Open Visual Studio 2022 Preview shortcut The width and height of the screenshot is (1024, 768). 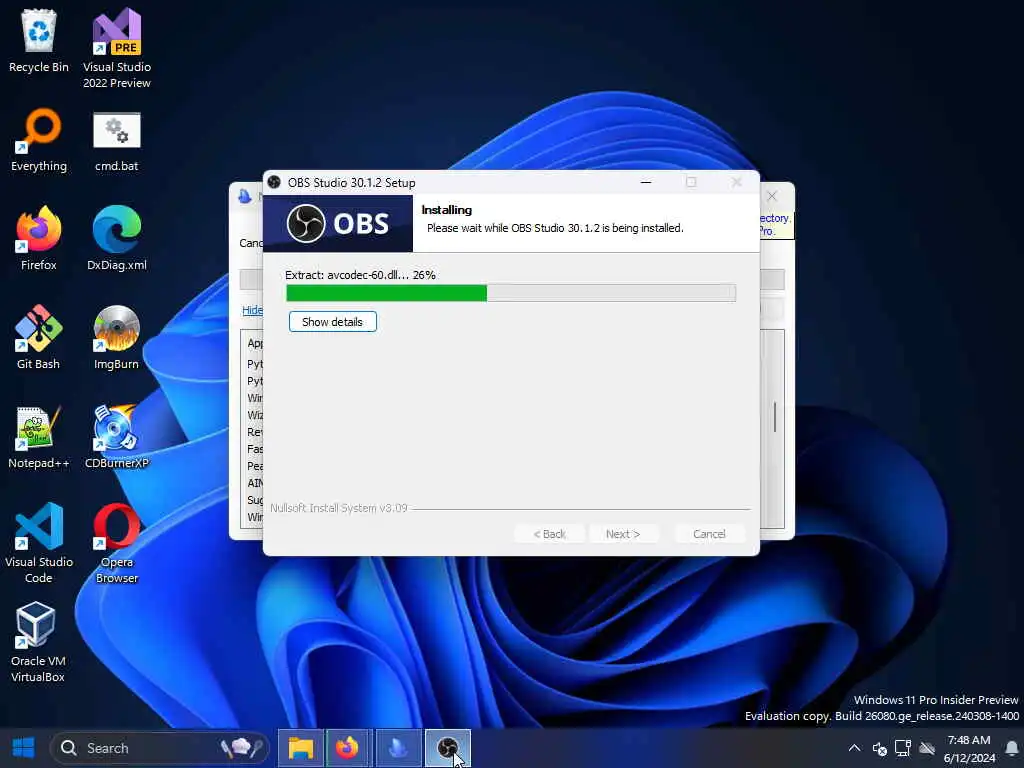(x=117, y=48)
